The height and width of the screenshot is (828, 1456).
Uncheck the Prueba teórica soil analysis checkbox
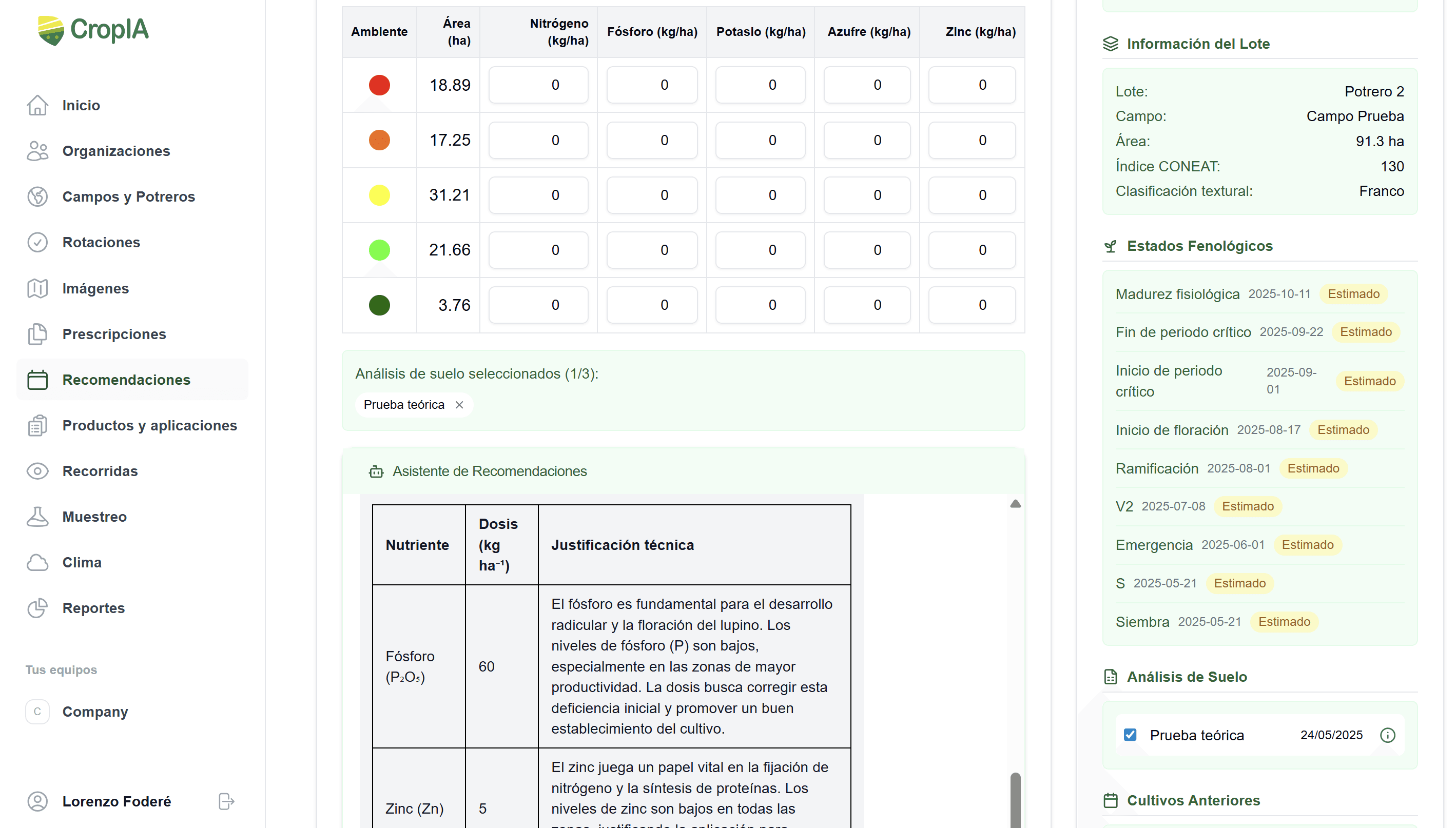pyautogui.click(x=1130, y=735)
